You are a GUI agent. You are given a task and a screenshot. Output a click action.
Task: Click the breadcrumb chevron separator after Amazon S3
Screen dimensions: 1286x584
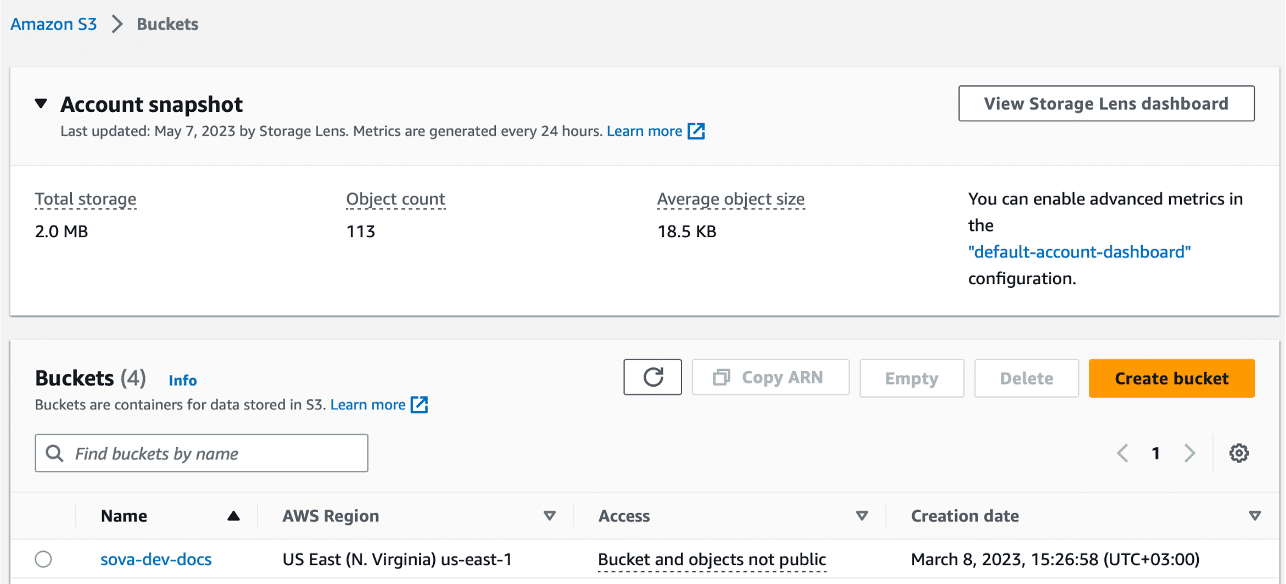pyautogui.click(x=117, y=25)
